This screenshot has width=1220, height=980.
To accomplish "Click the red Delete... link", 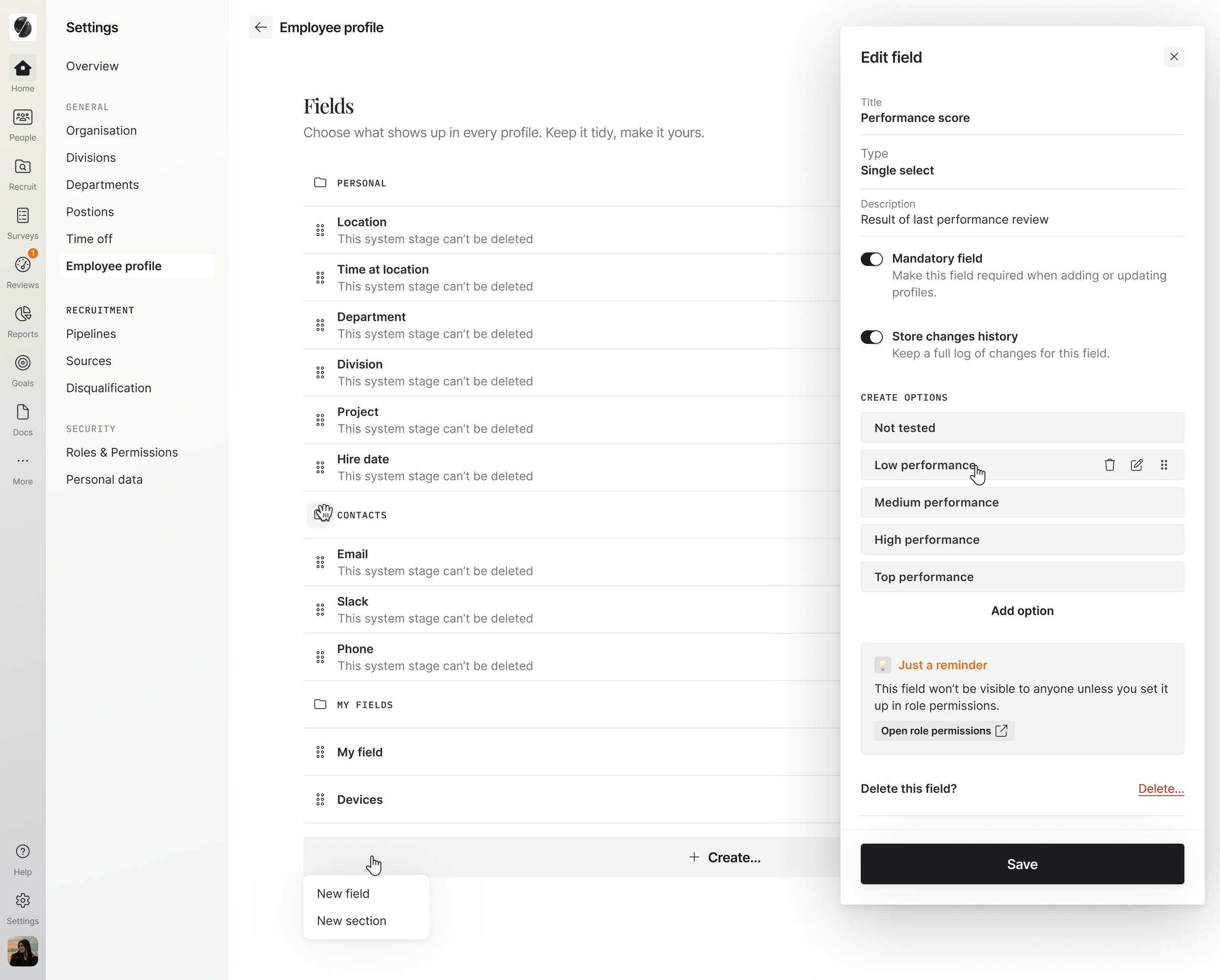I will [x=1160, y=788].
